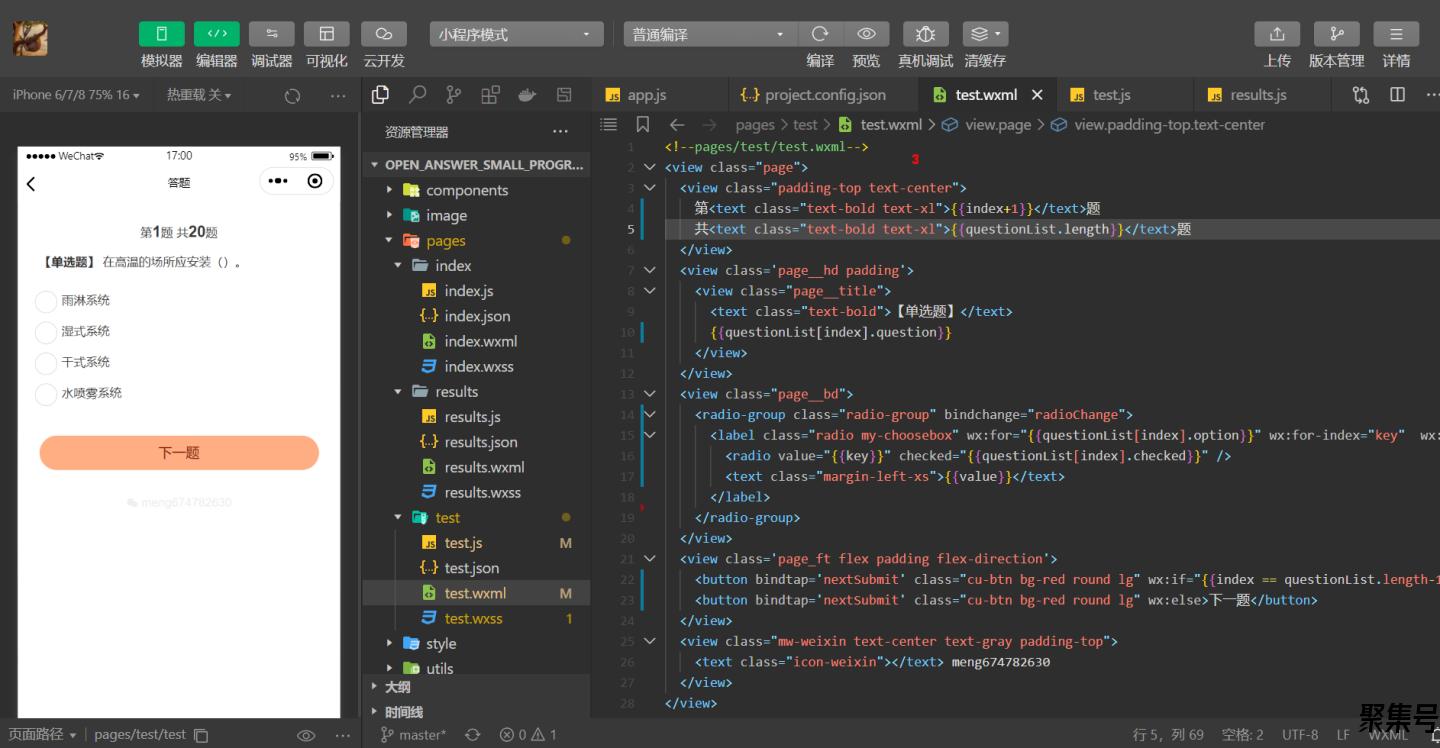Open the search sidebar icon

click(417, 95)
